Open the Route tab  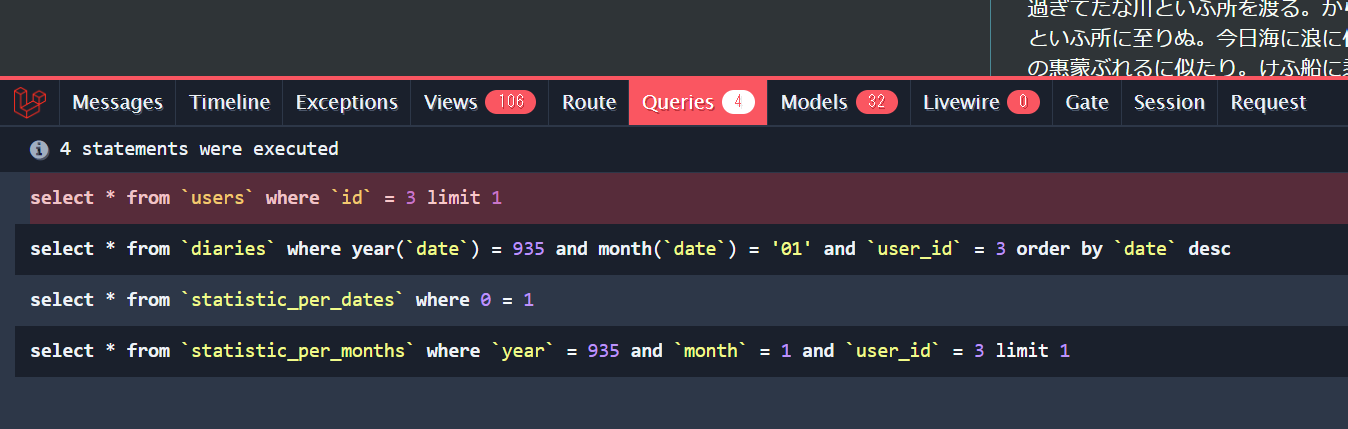click(x=589, y=102)
